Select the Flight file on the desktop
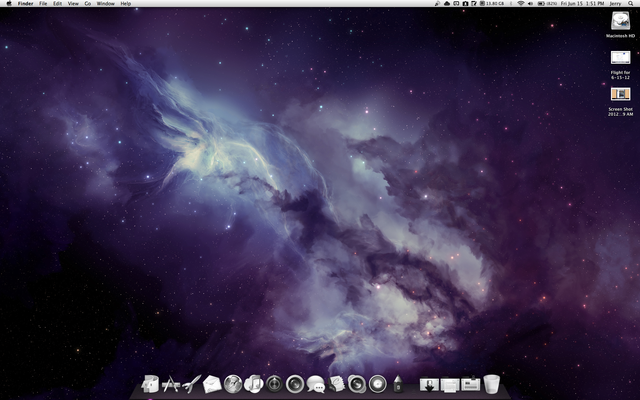 (x=620, y=58)
